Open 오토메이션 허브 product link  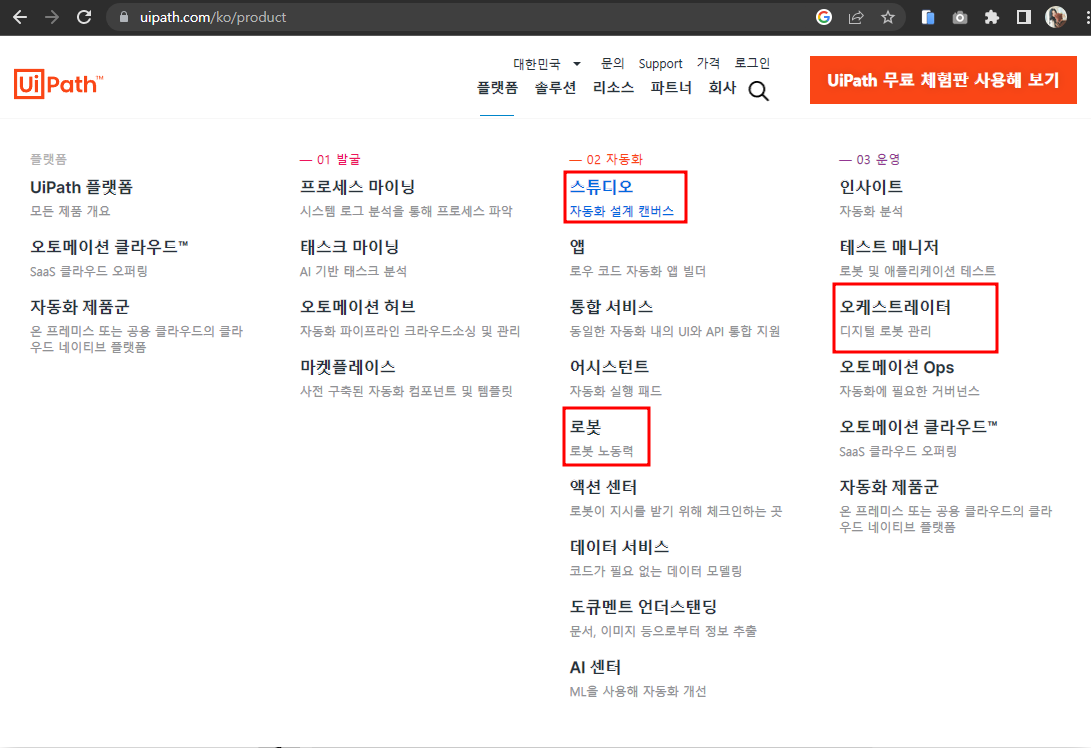pos(357,307)
